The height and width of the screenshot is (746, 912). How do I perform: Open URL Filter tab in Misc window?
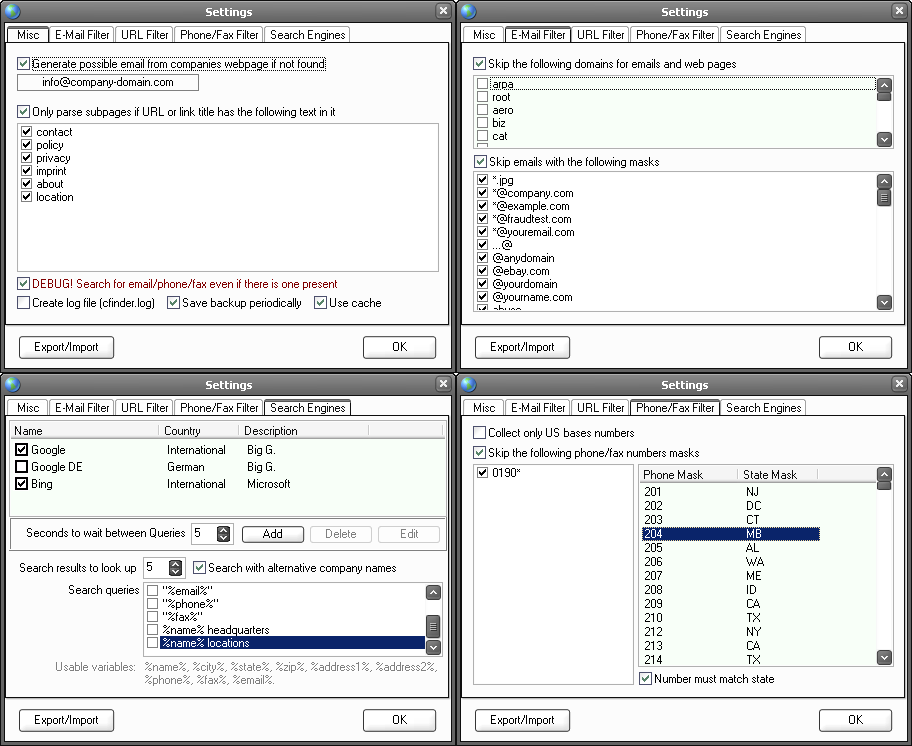pos(144,35)
